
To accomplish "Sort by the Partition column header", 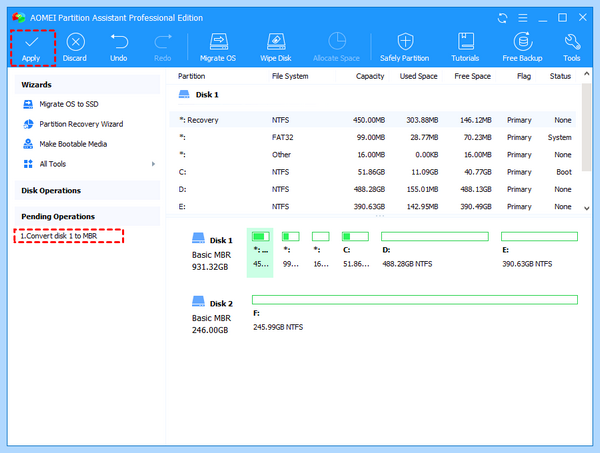I will (191, 76).
